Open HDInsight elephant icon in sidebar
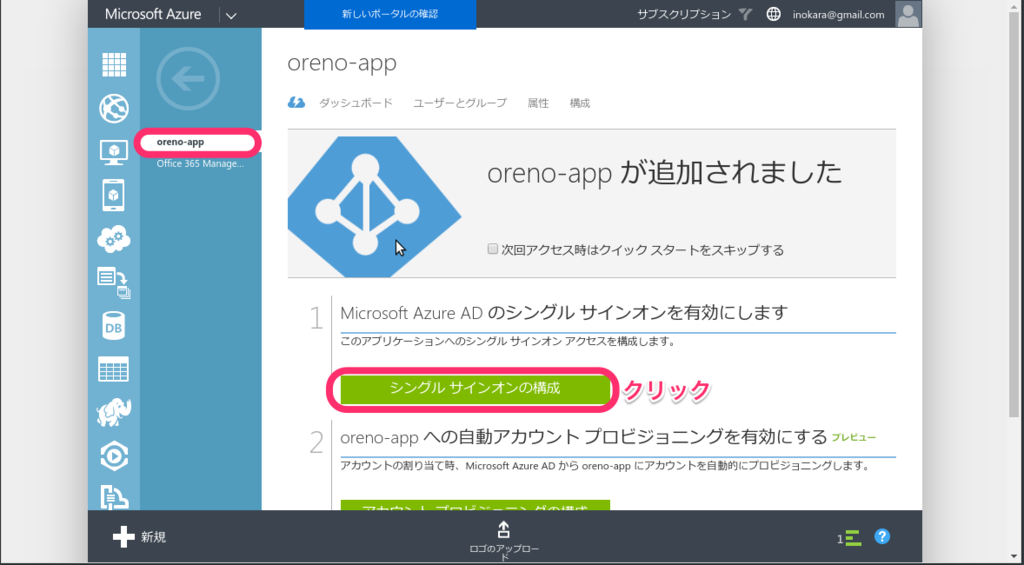This screenshot has width=1024, height=565. click(114, 412)
